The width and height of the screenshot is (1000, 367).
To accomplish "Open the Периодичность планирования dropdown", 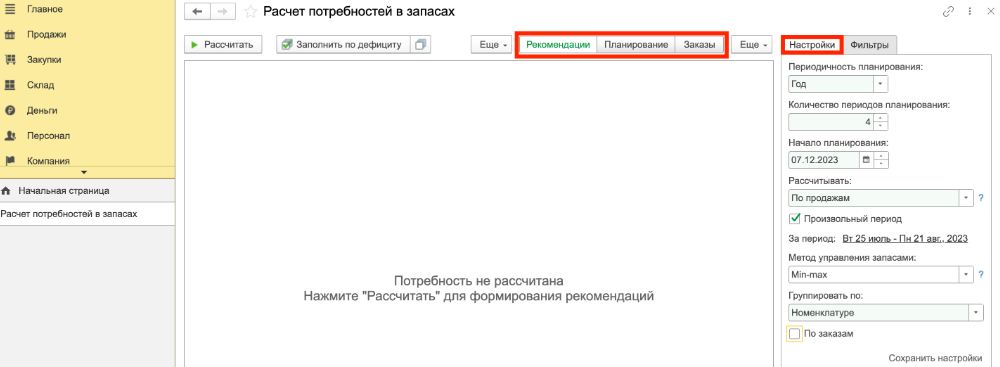I will (881, 84).
